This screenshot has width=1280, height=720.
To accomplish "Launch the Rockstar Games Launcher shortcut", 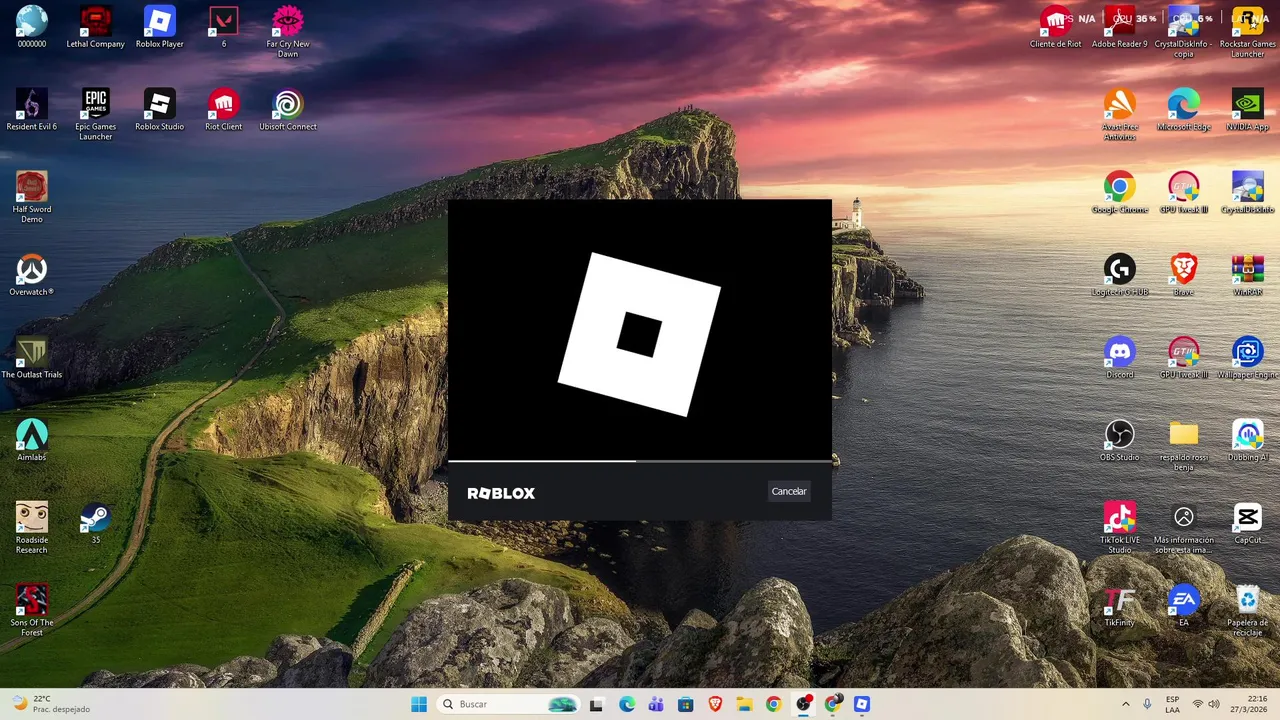I will coord(1248,32).
